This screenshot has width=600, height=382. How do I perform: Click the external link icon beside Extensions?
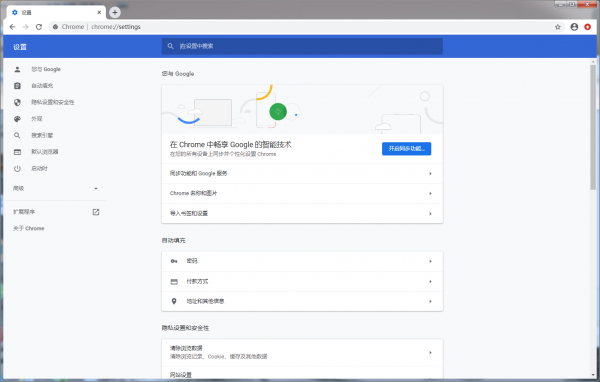[x=96, y=212]
